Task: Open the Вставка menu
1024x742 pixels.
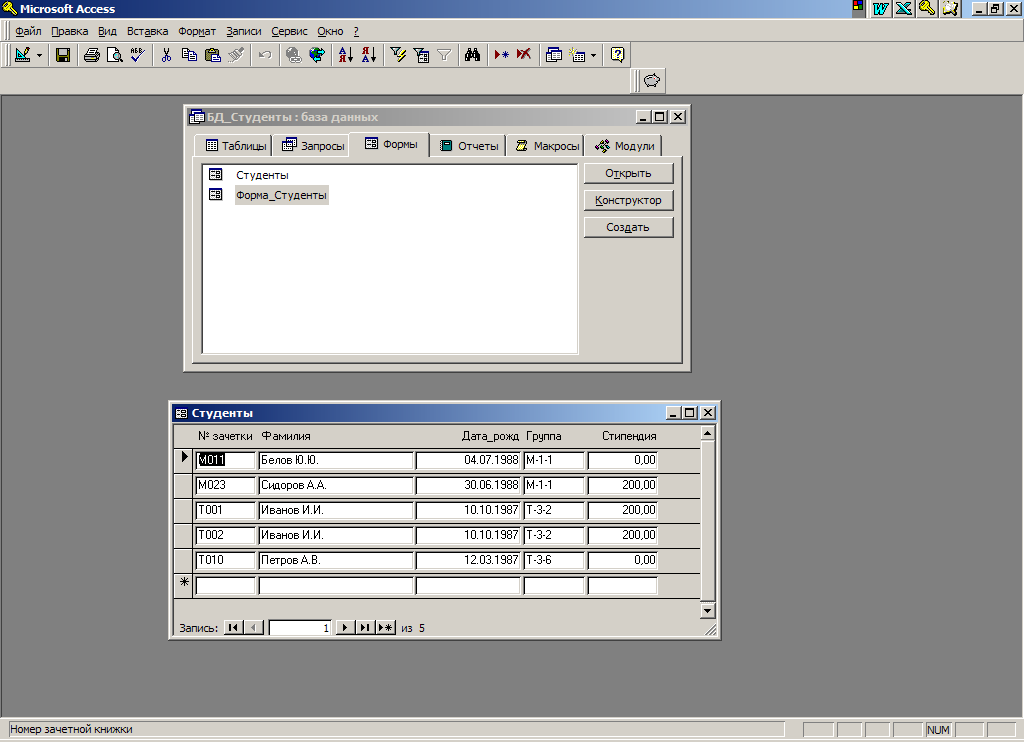Action: click(x=147, y=31)
